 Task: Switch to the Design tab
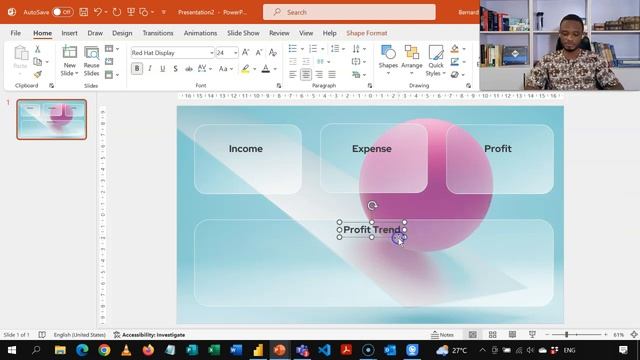pyautogui.click(x=122, y=33)
